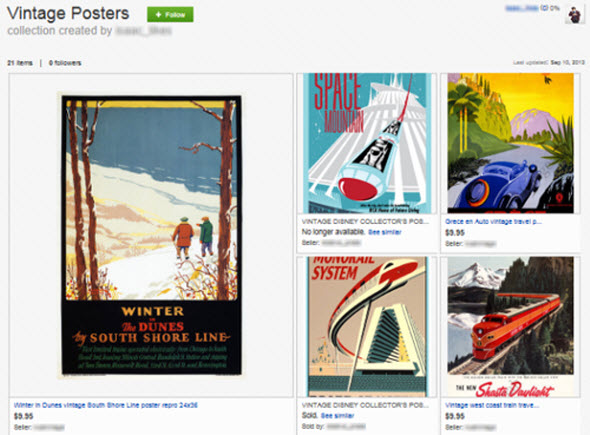Screen dimensions: 590x435
Task: Open the Space Mountain poster thumbnail
Action: [367, 143]
